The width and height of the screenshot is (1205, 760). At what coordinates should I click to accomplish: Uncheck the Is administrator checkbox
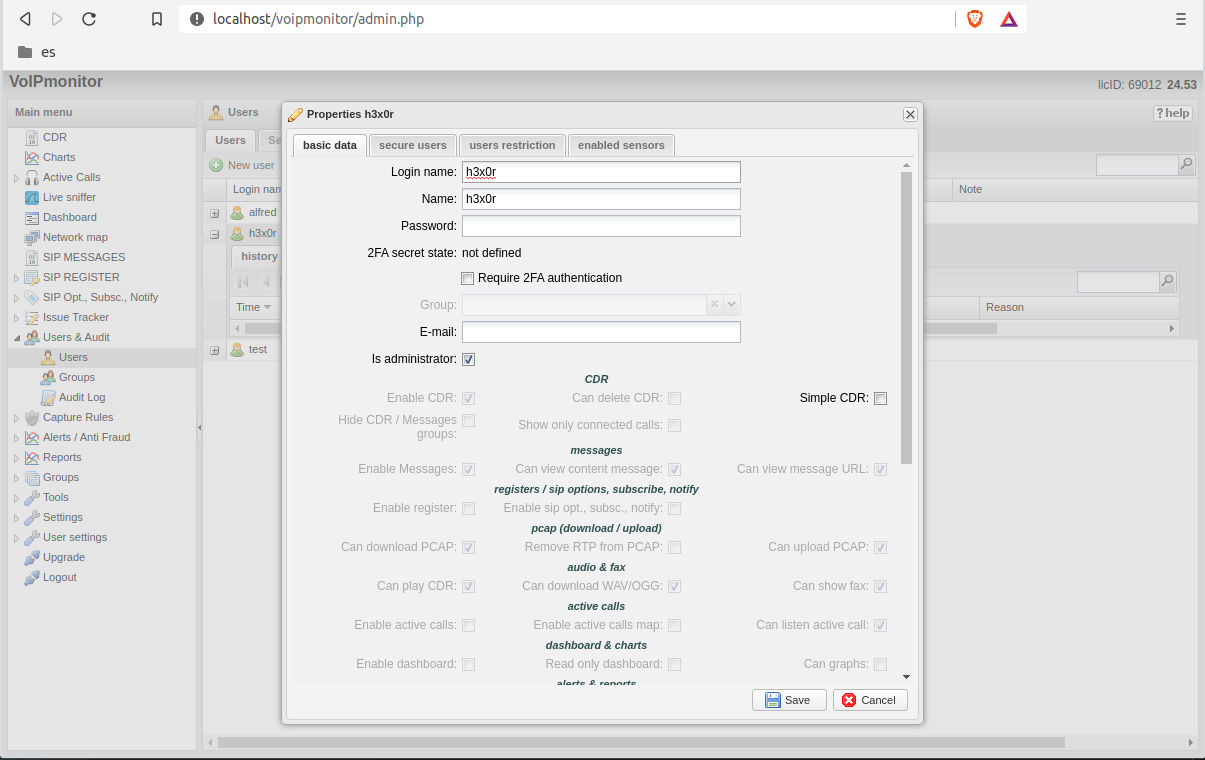[x=468, y=359]
